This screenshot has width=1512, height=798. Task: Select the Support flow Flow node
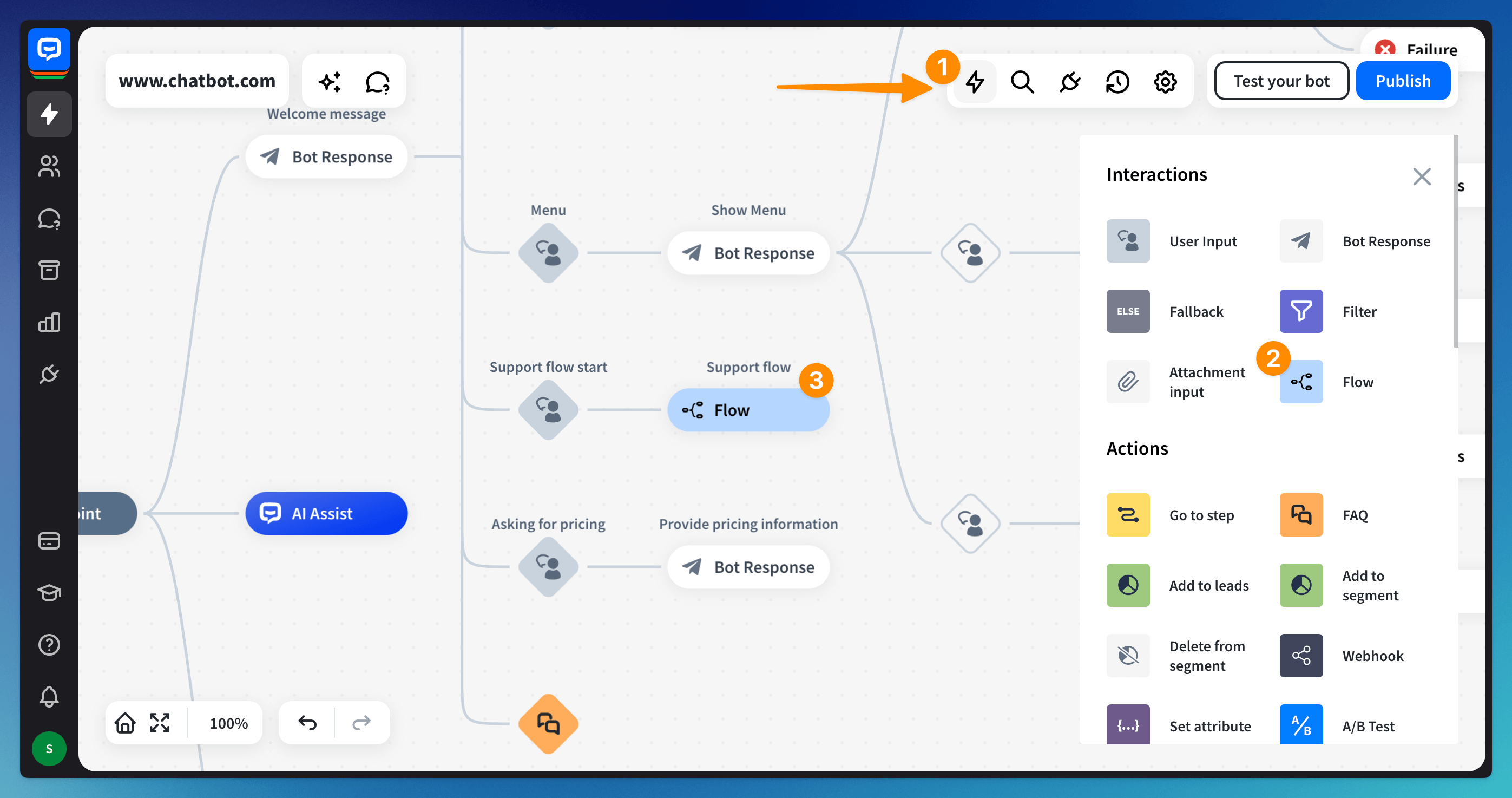[x=748, y=410]
